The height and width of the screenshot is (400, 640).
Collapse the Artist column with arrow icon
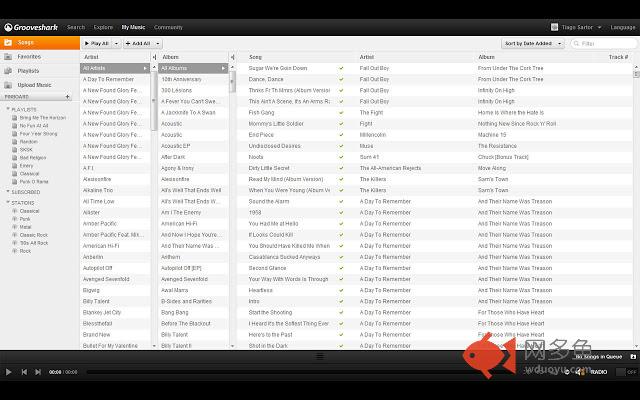point(154,58)
